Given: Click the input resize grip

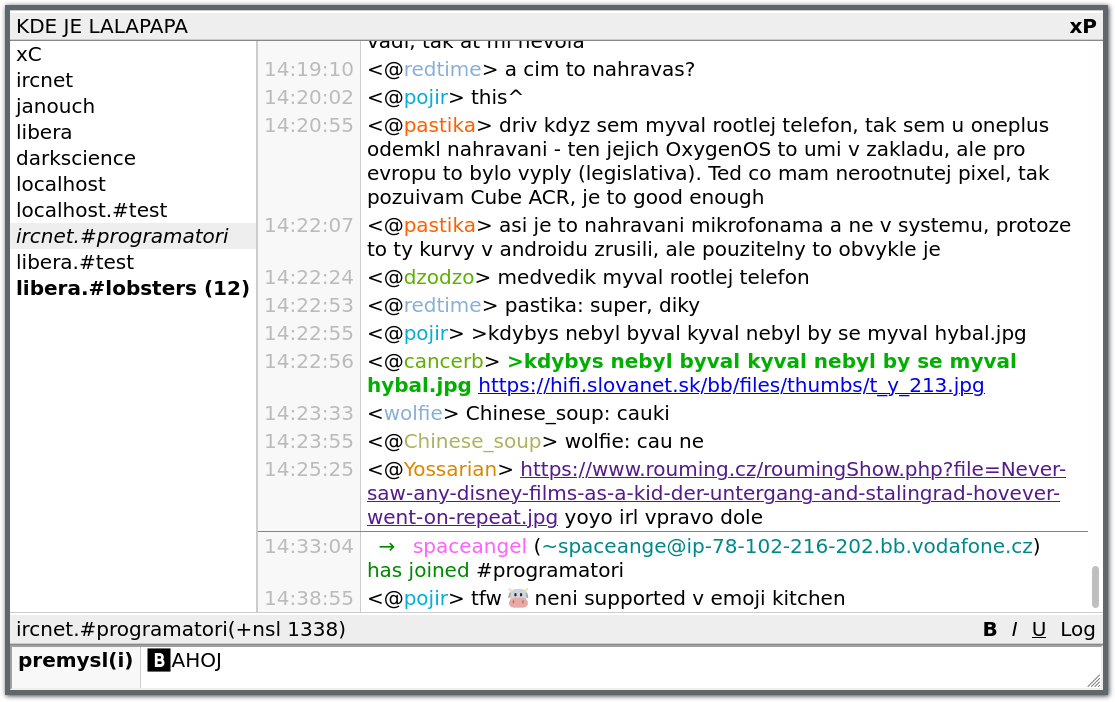Looking at the screenshot, I should (x=1093, y=680).
